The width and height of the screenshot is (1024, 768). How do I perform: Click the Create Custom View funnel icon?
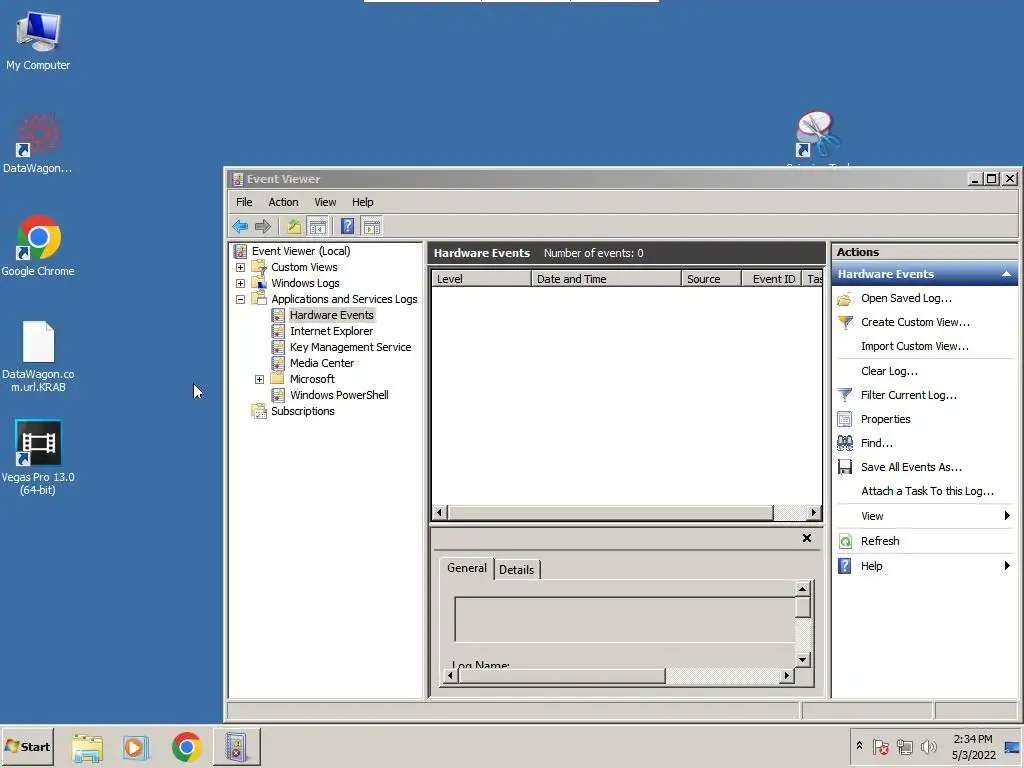point(845,323)
